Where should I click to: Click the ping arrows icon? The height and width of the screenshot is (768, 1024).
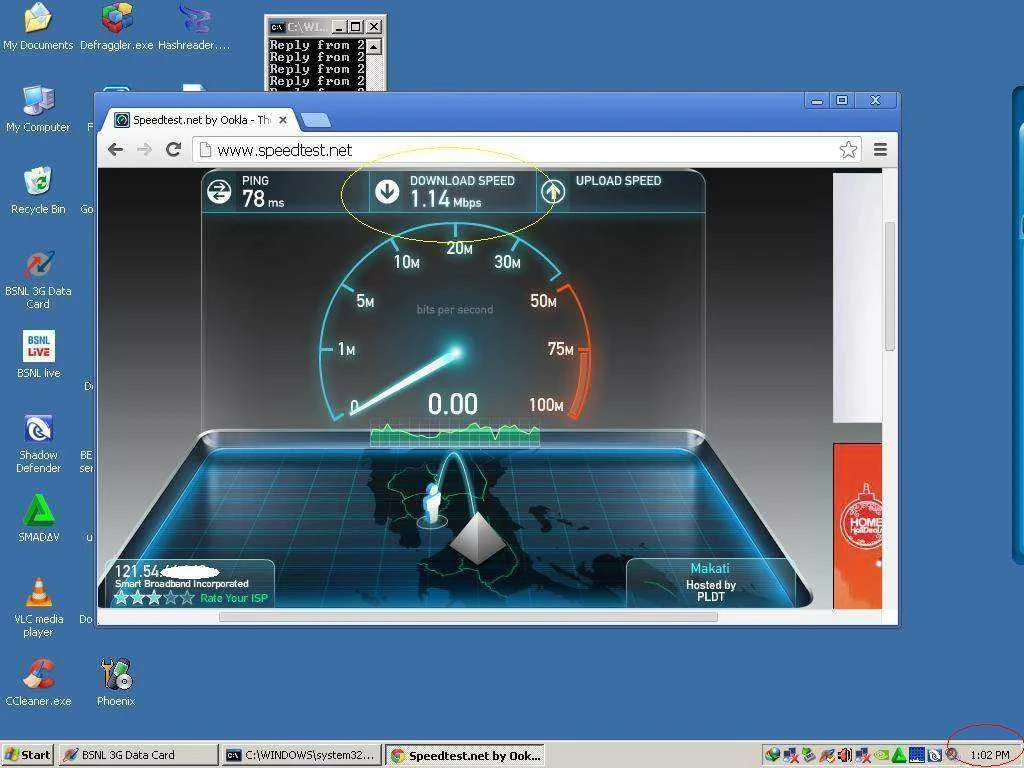[x=219, y=191]
